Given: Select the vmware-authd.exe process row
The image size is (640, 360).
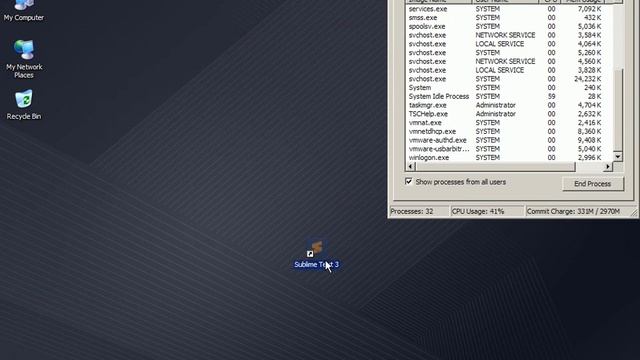Looking at the screenshot, I should tap(509, 140).
